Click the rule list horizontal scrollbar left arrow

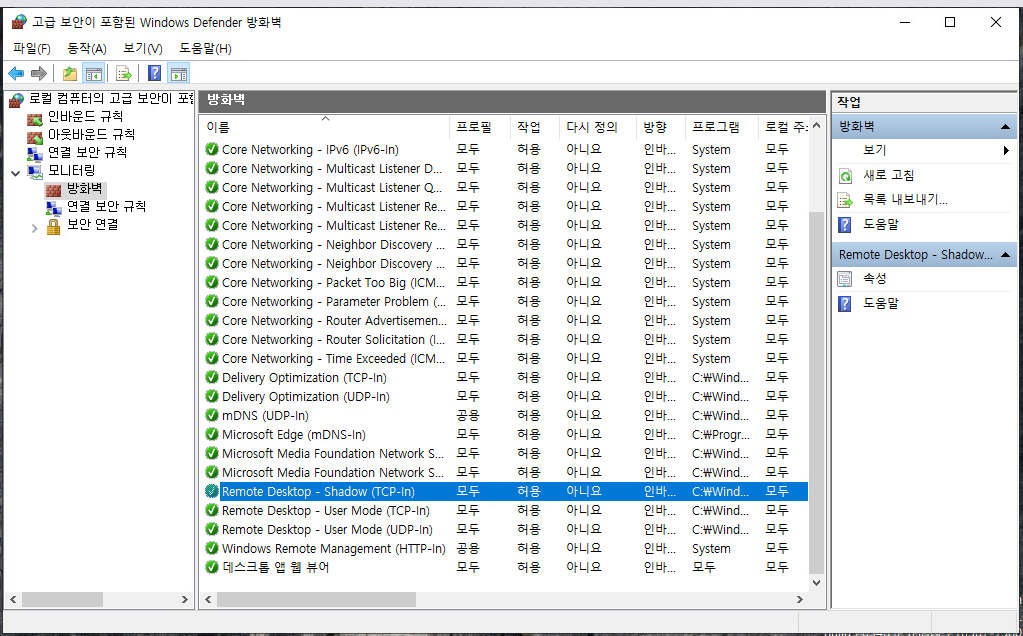(x=208, y=599)
